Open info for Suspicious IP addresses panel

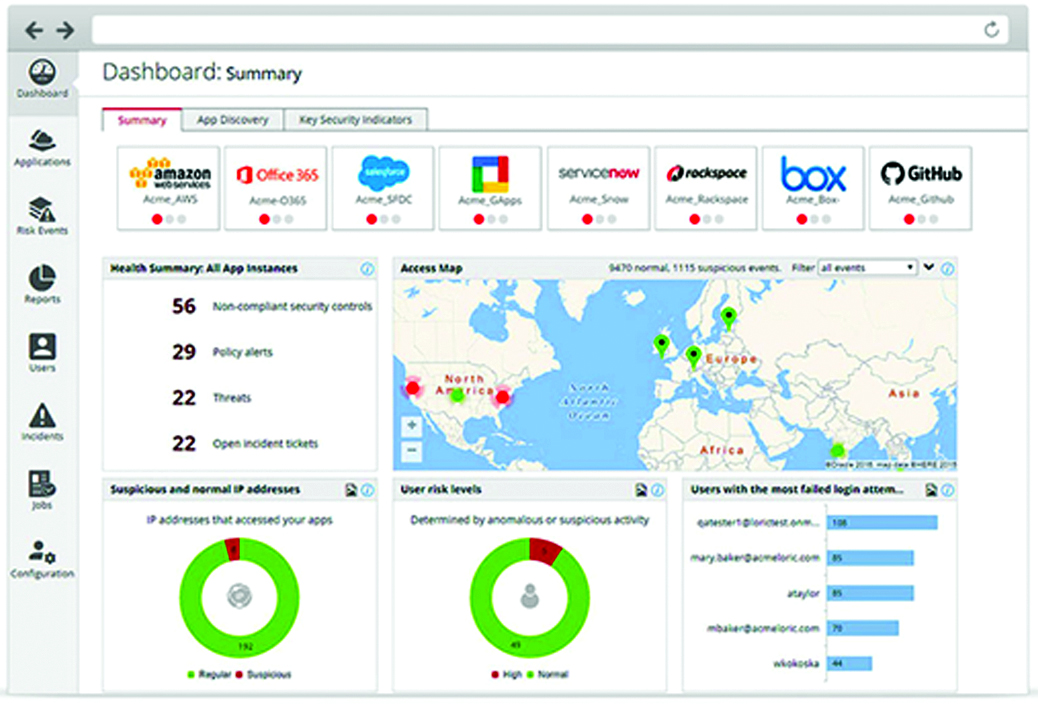(x=367, y=490)
